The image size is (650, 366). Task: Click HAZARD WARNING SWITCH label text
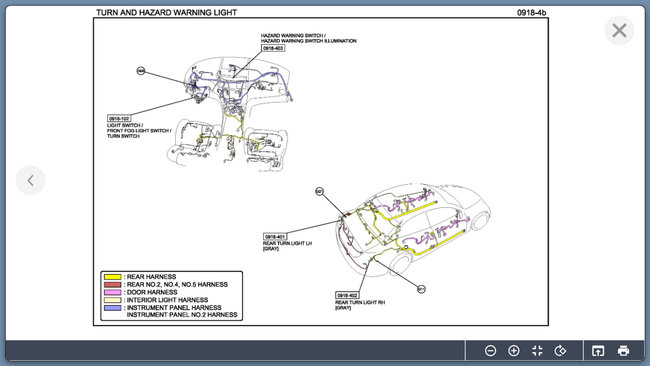[x=293, y=36]
